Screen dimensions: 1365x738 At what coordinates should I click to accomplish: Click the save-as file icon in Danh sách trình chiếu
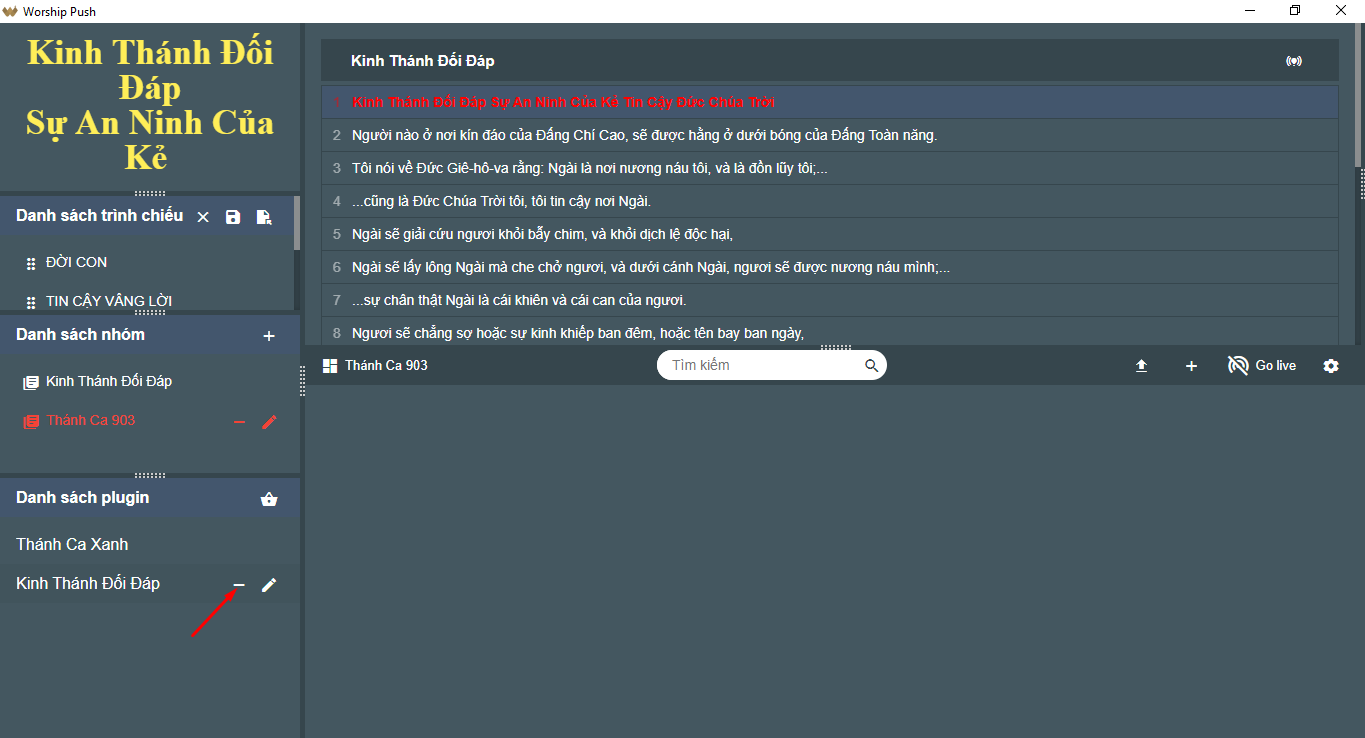(x=264, y=217)
